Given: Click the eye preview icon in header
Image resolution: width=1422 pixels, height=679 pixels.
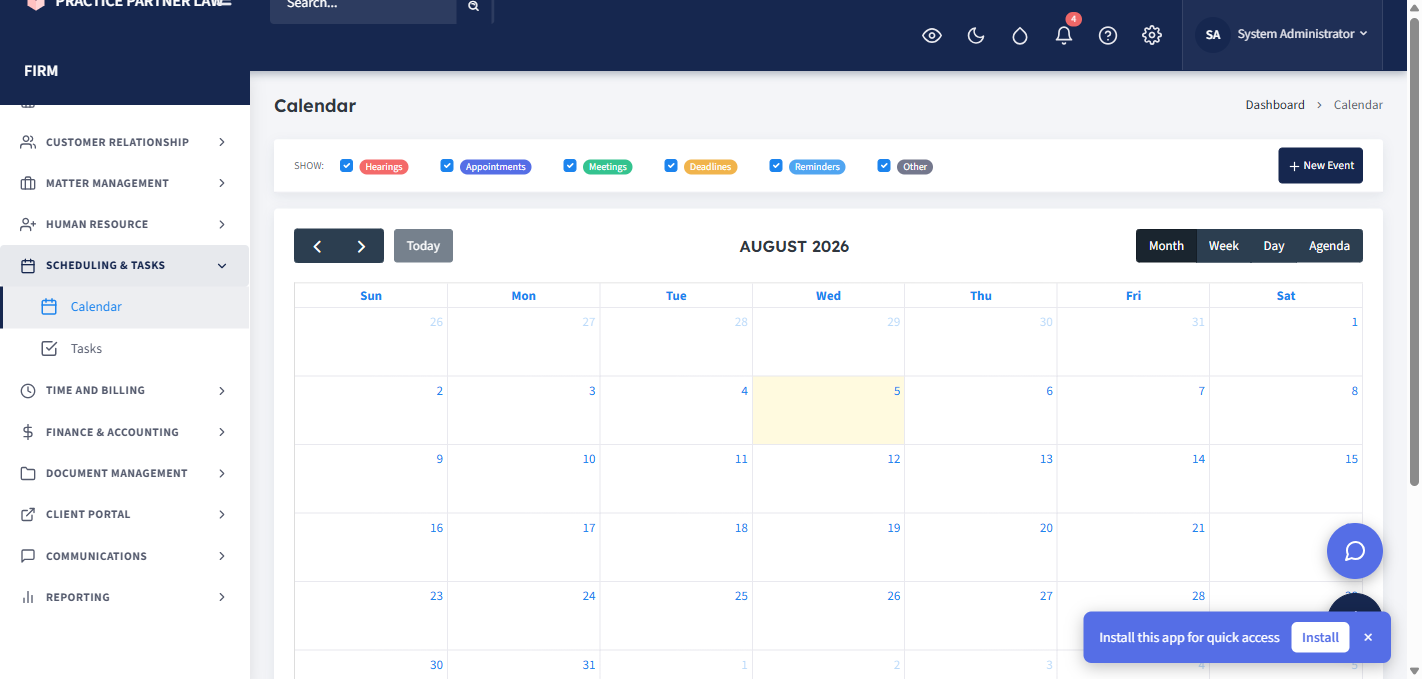Looking at the screenshot, I should pos(932,36).
